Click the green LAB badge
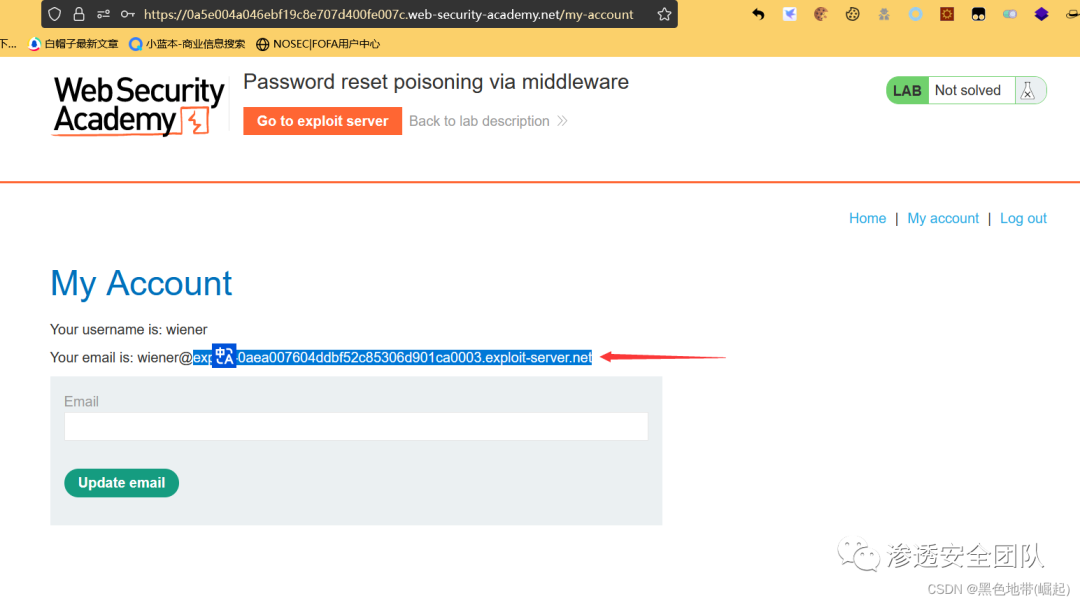 point(907,90)
